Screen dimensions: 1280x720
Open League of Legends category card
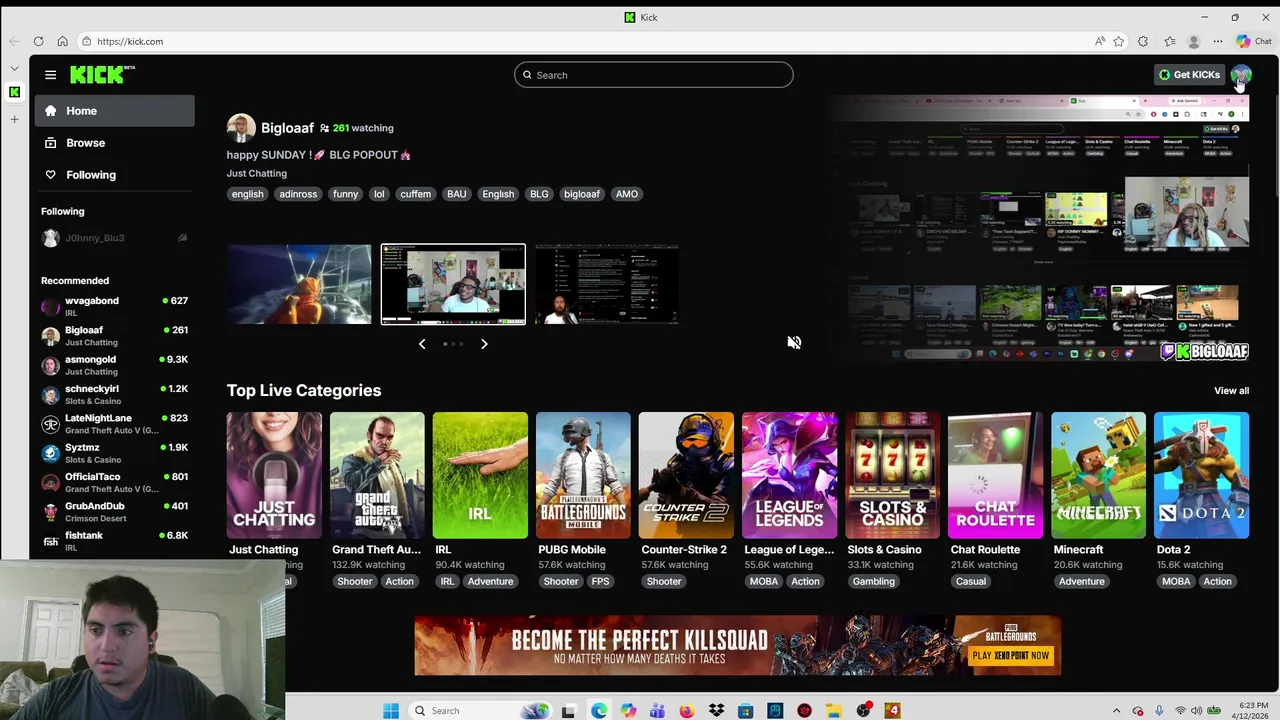coord(789,475)
